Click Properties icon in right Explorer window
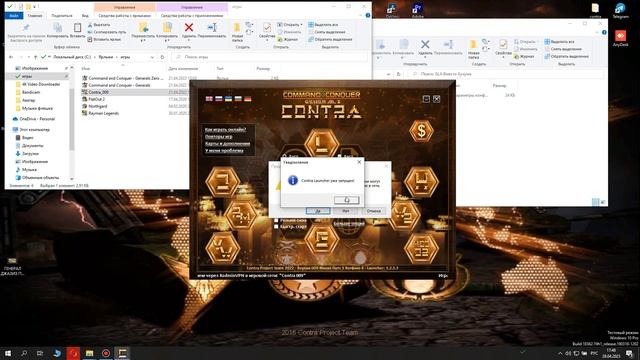 503,44
